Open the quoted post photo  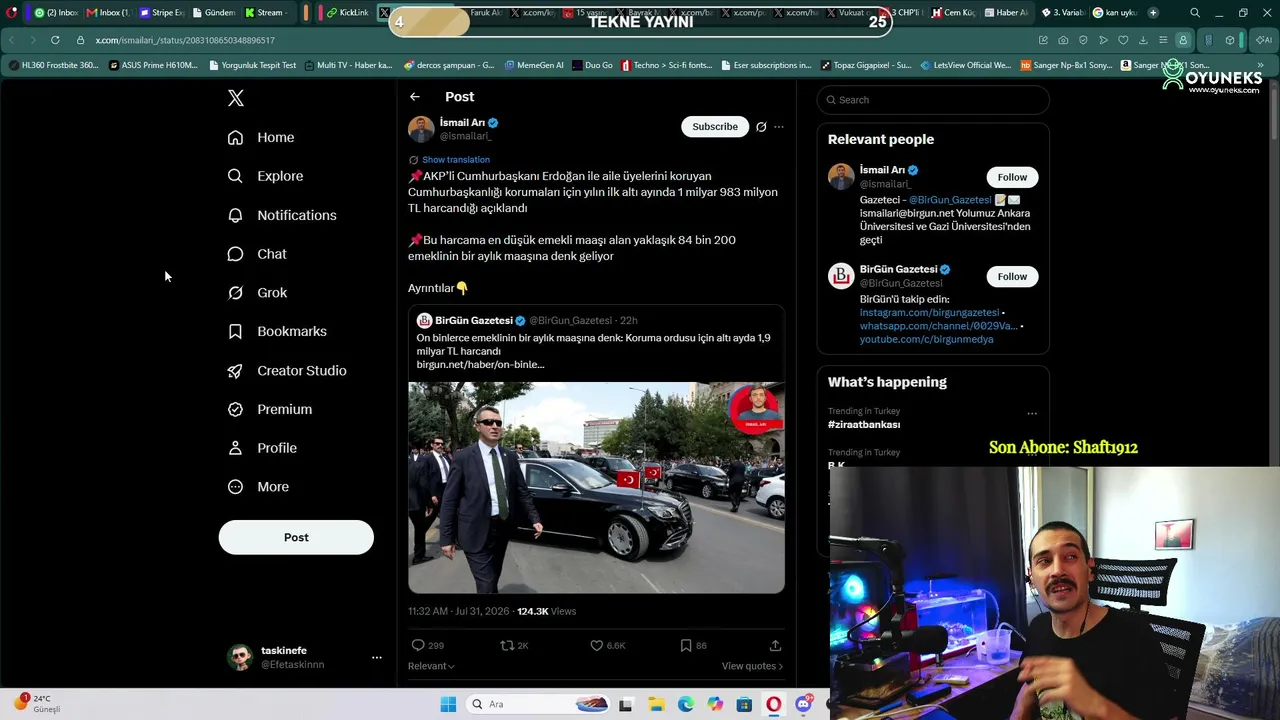pyautogui.click(x=596, y=488)
